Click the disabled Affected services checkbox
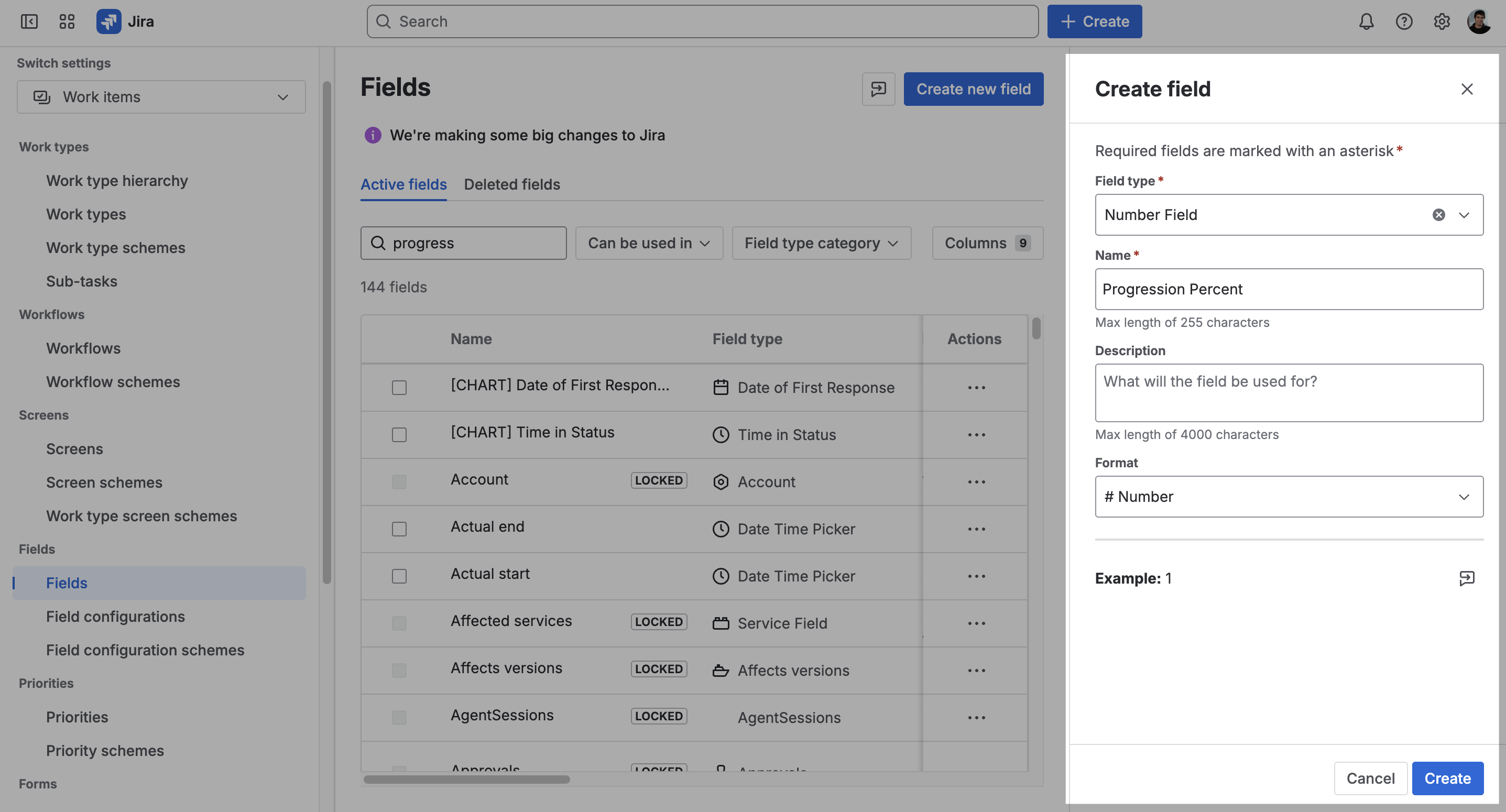Screen dimensions: 1506x812 coord(399,623)
